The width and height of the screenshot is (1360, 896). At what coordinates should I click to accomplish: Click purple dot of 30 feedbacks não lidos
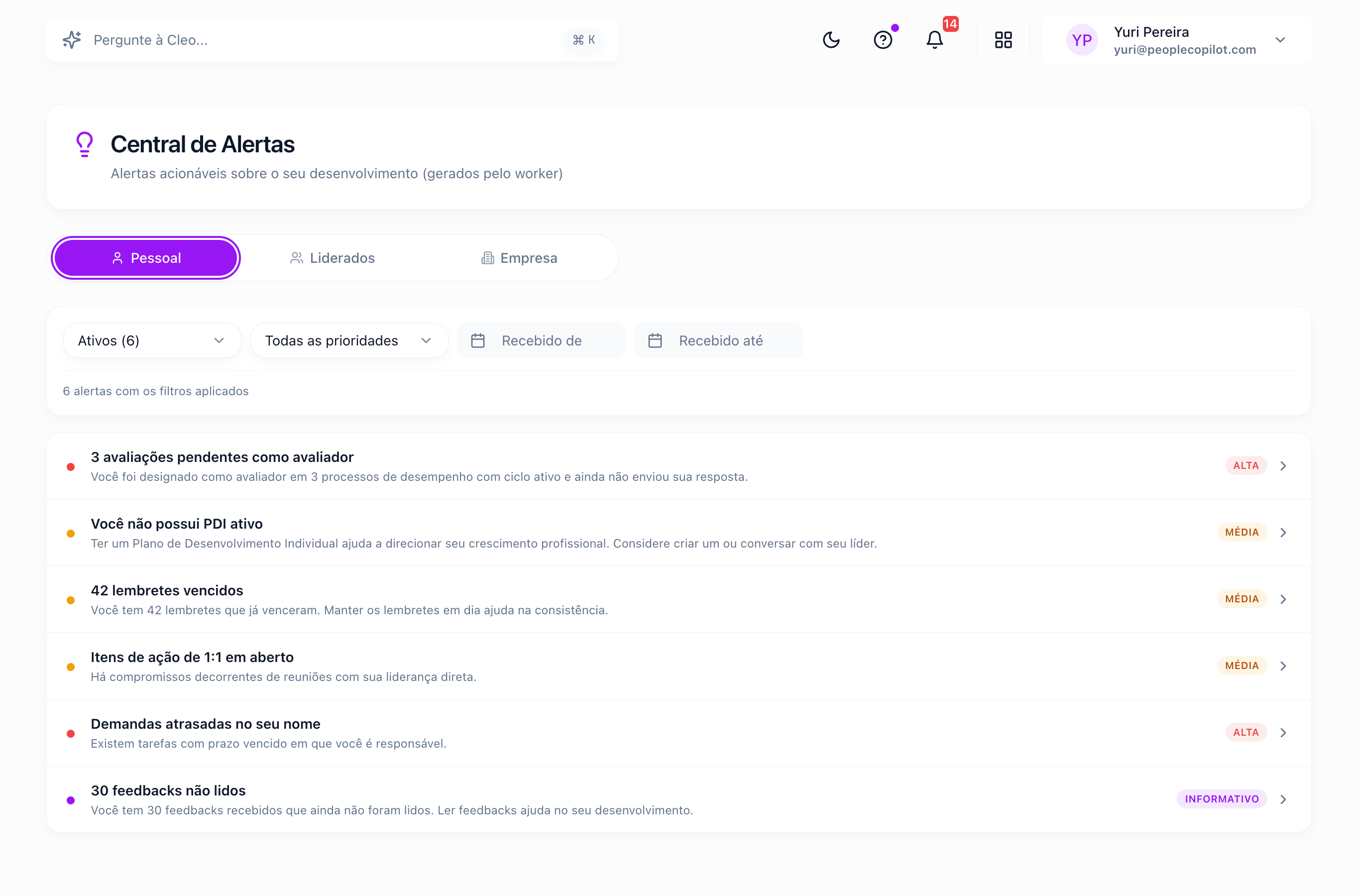pyautogui.click(x=71, y=800)
